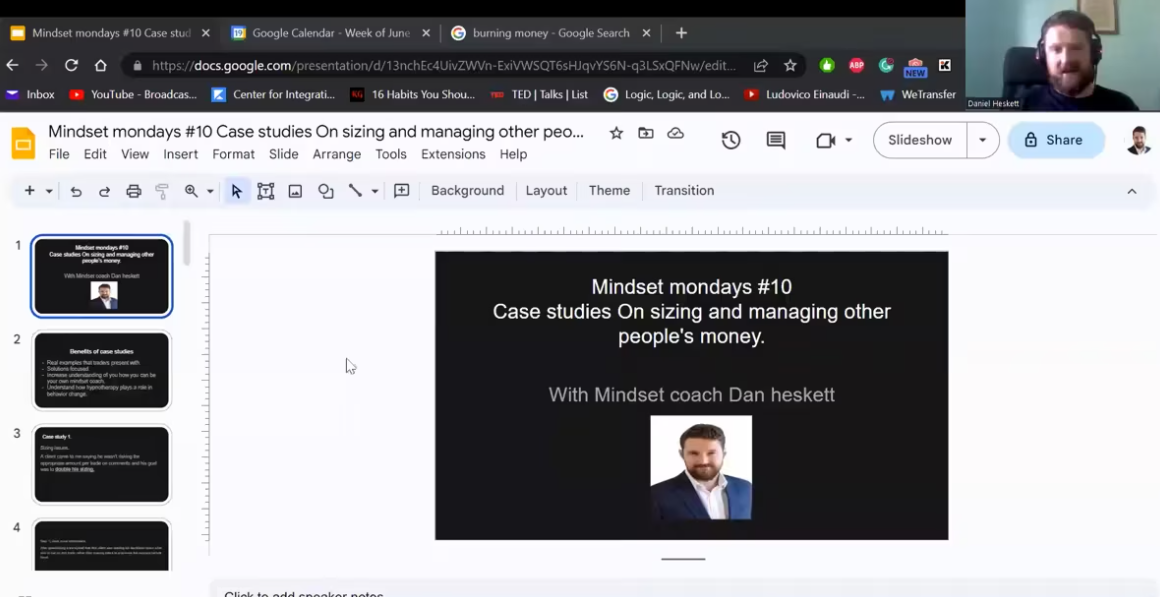Open the WeTransfer bookmark
This screenshot has height=597, width=1160.
click(918, 94)
